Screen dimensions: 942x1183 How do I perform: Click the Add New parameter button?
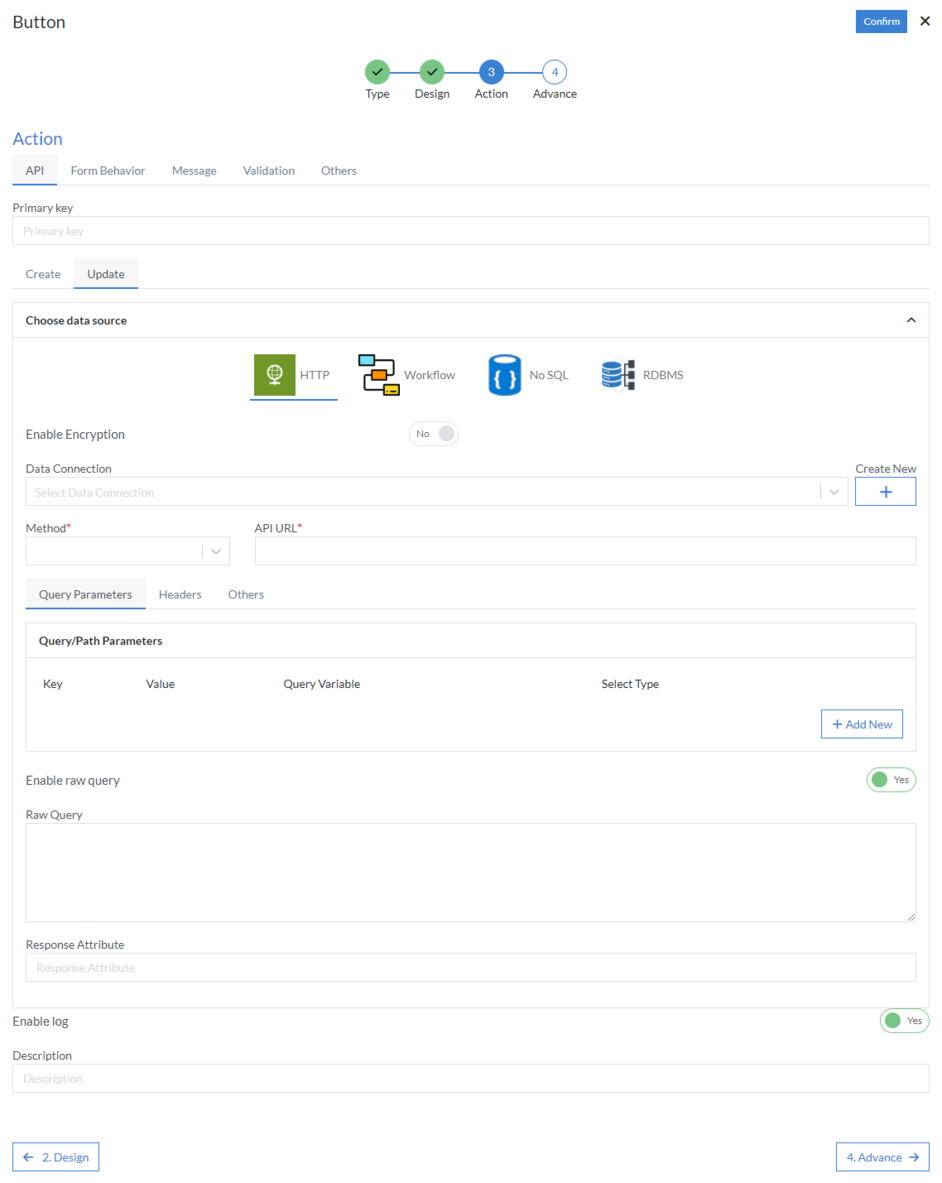click(x=861, y=723)
